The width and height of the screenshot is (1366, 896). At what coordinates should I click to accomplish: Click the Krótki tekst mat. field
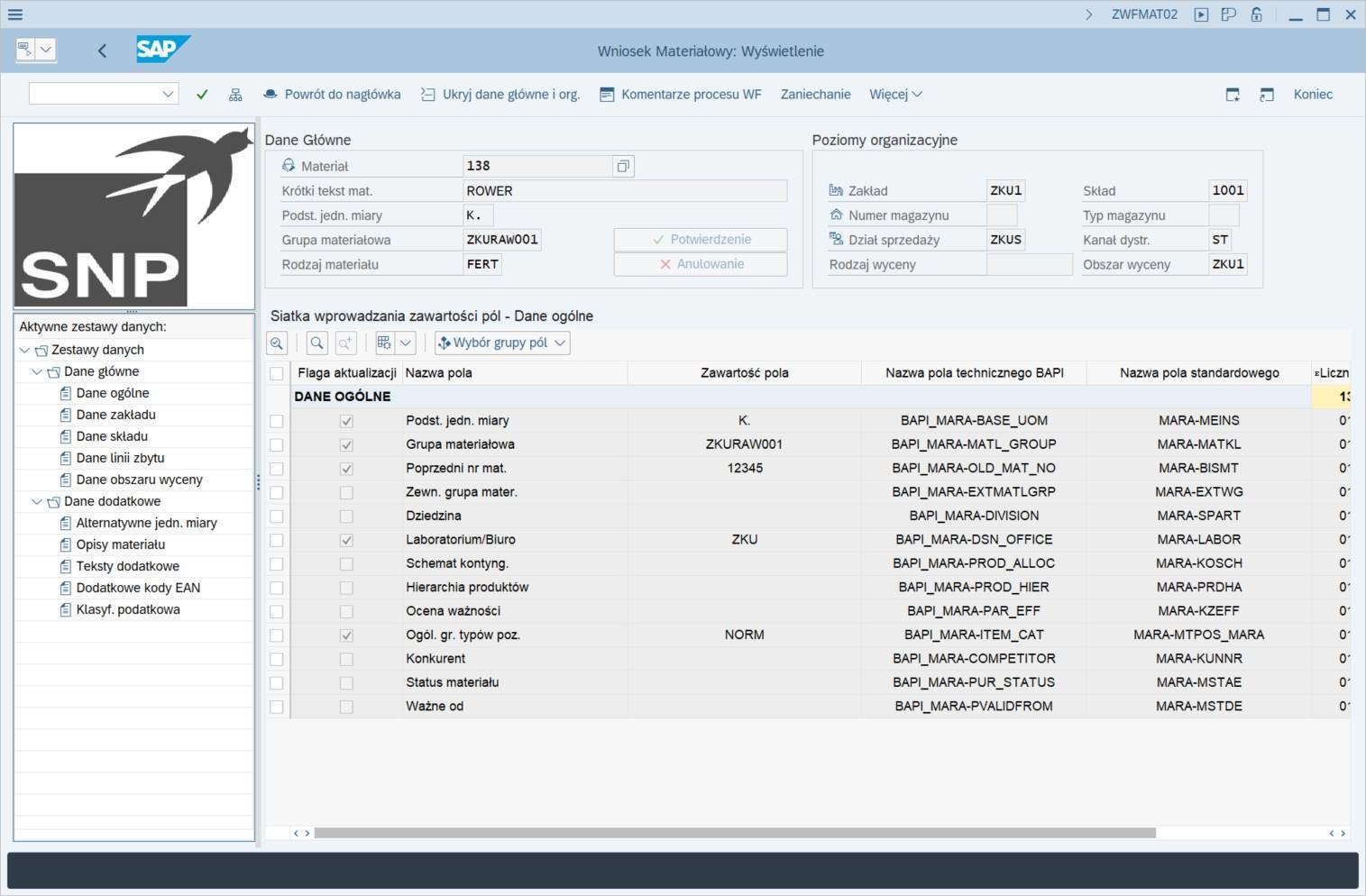624,191
